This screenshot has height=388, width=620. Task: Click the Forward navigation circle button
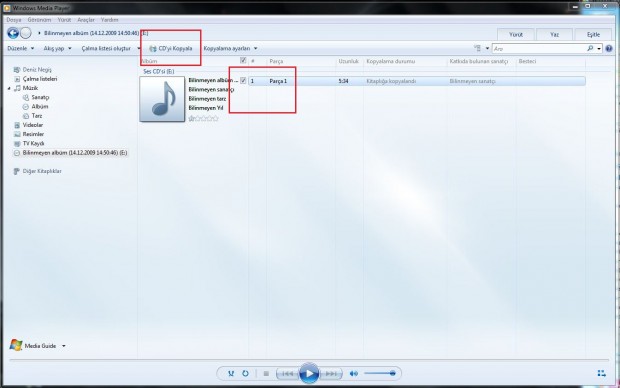point(26,33)
